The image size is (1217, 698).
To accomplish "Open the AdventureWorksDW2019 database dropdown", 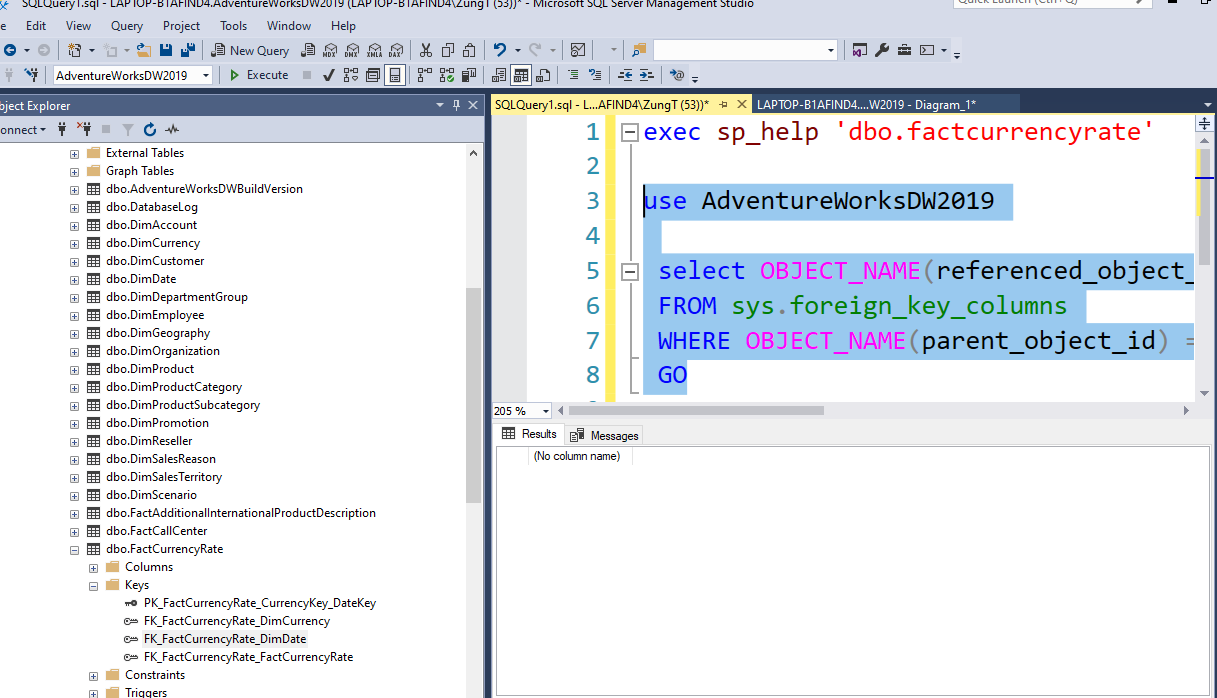I will click(x=206, y=75).
